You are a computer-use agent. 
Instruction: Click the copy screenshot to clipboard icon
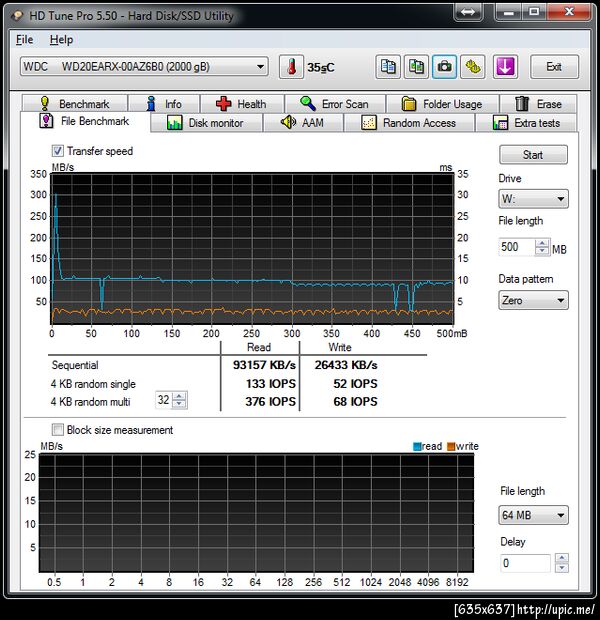point(416,67)
